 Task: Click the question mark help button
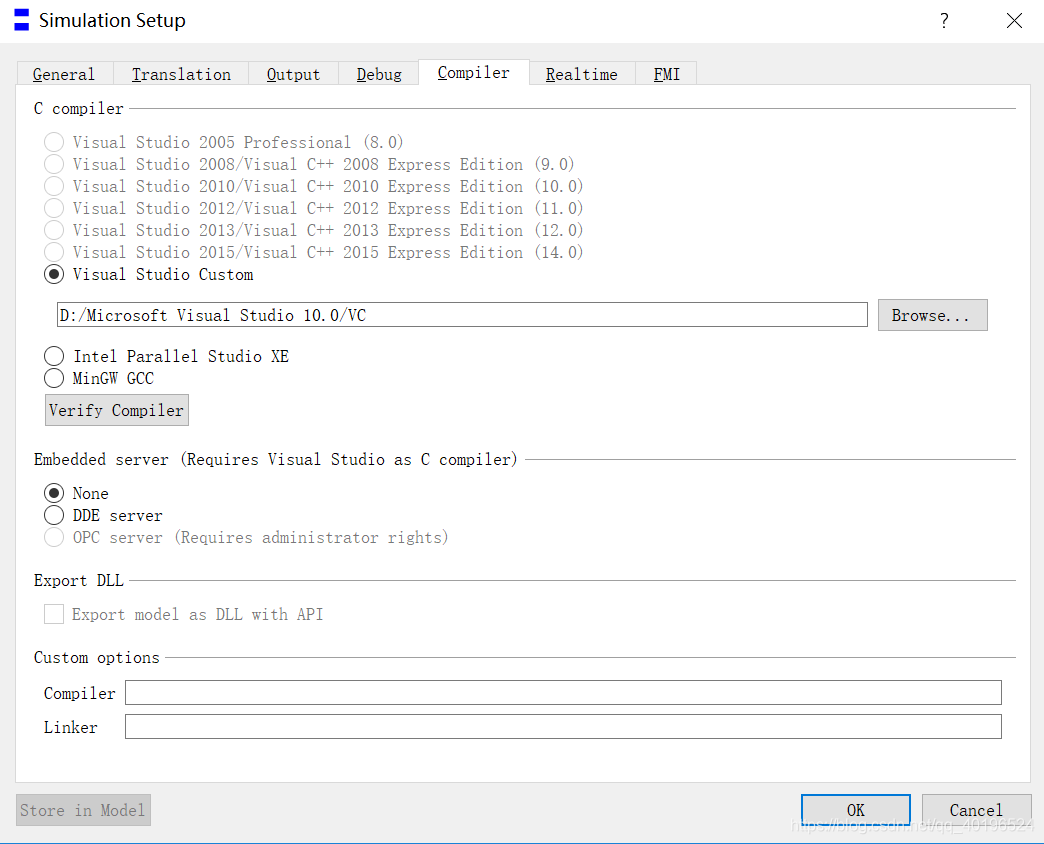click(944, 21)
